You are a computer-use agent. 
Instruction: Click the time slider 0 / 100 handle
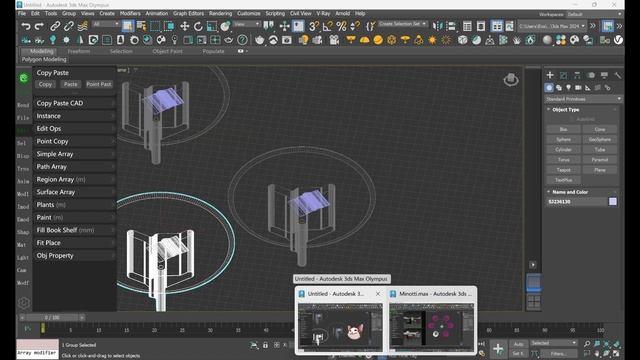coord(52,317)
